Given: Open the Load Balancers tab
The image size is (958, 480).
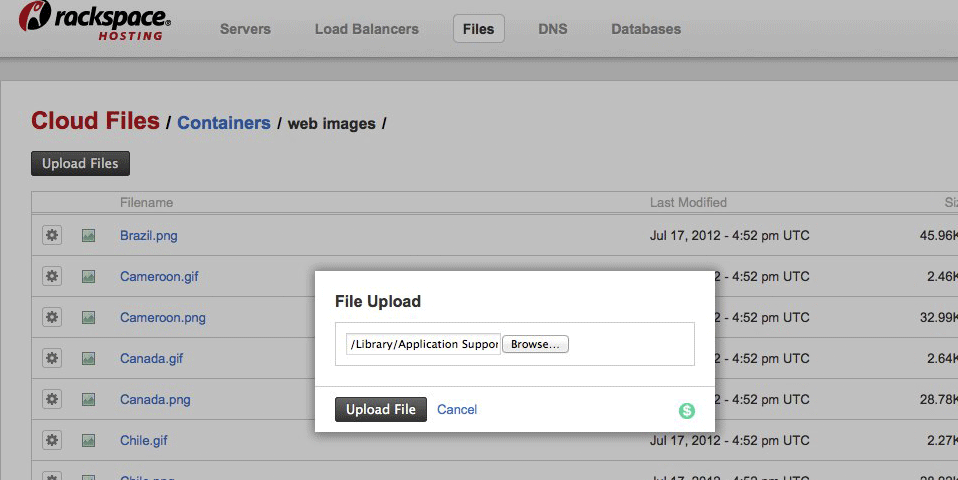Looking at the screenshot, I should (367, 29).
